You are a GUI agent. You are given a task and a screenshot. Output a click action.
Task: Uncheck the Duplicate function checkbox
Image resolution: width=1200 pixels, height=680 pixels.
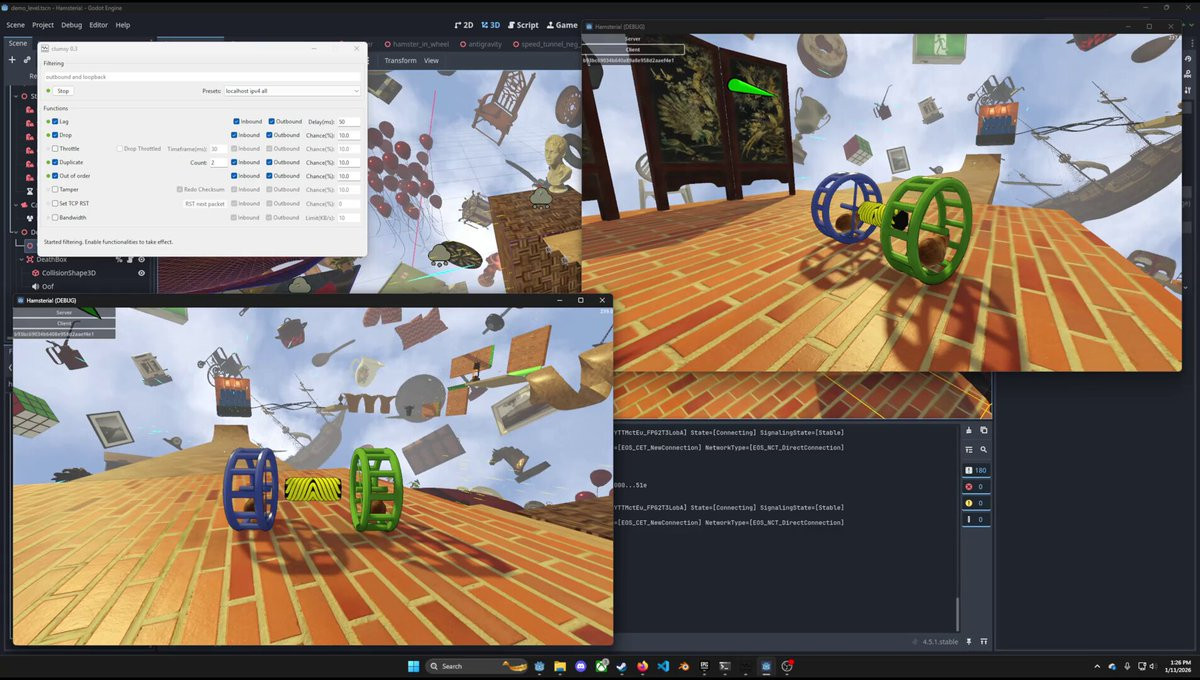pos(55,162)
